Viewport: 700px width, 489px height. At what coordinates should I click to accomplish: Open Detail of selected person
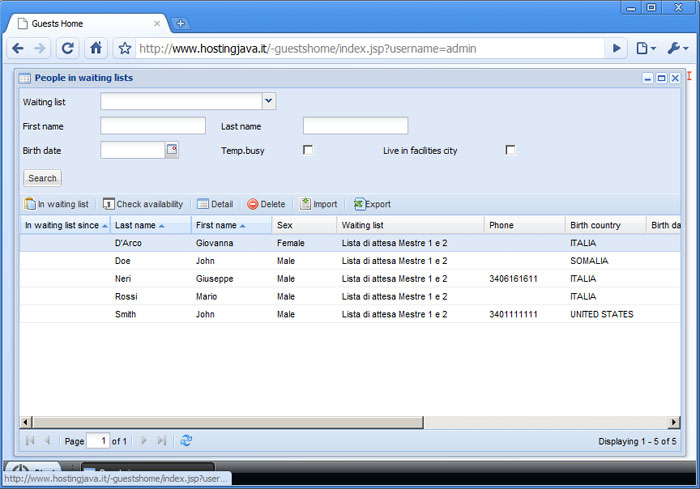tap(215, 204)
